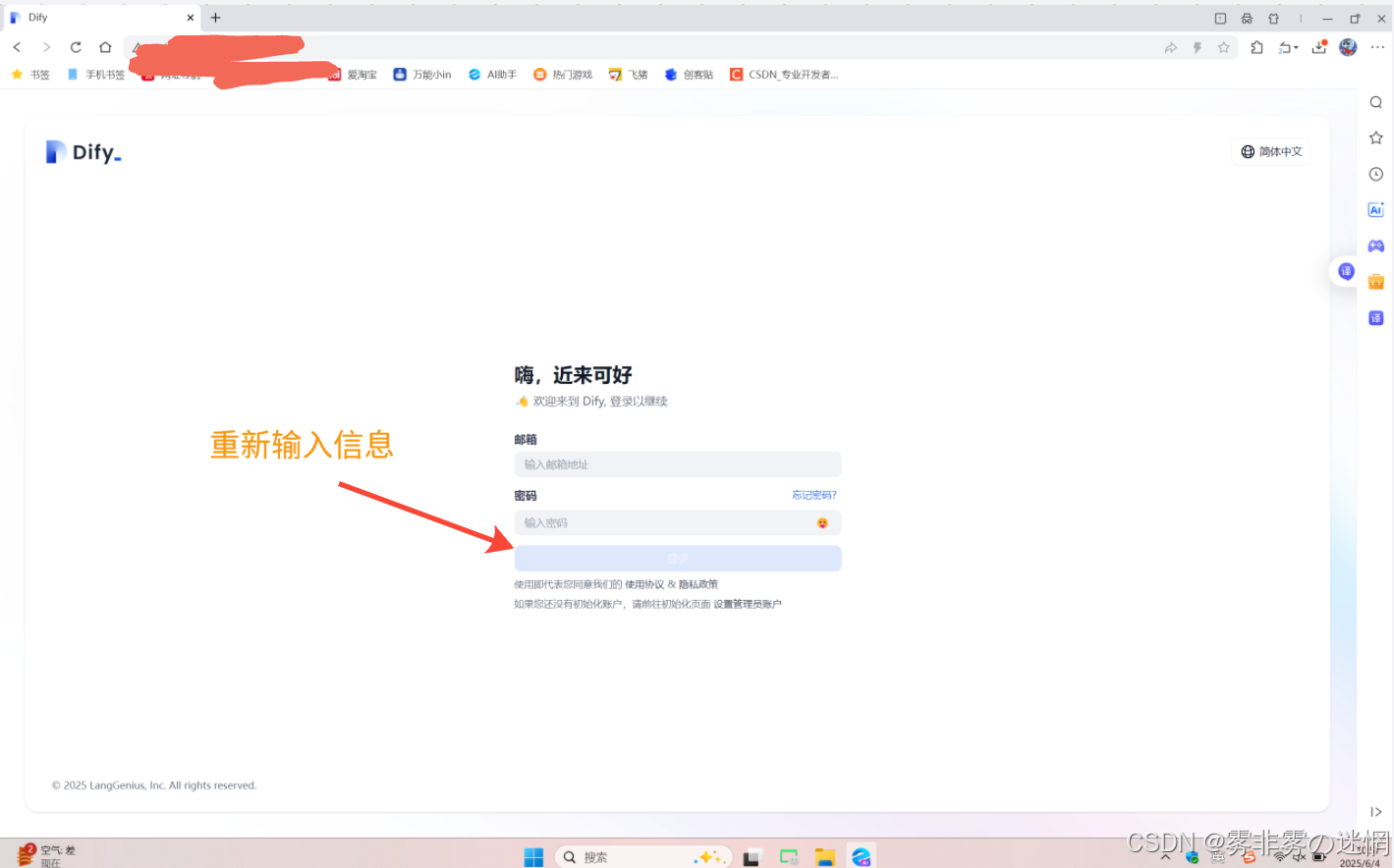Toggle password visibility emoji icon

pos(822,522)
